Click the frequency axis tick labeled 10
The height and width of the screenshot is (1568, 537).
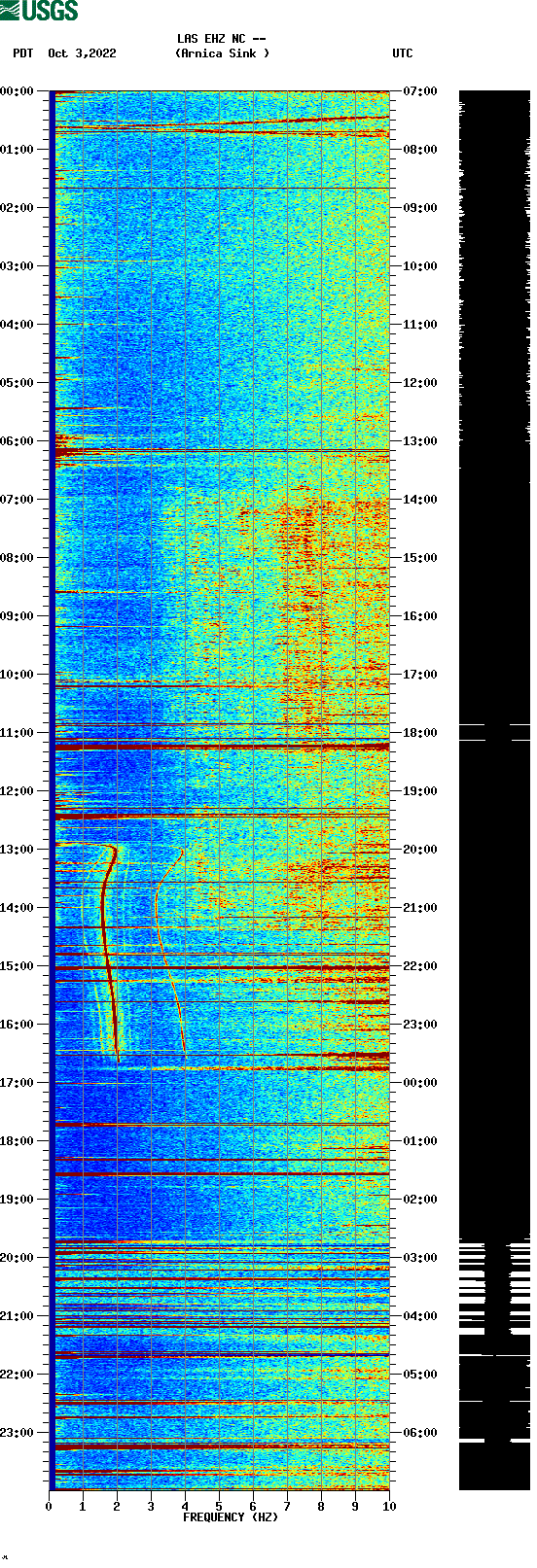click(389, 1507)
